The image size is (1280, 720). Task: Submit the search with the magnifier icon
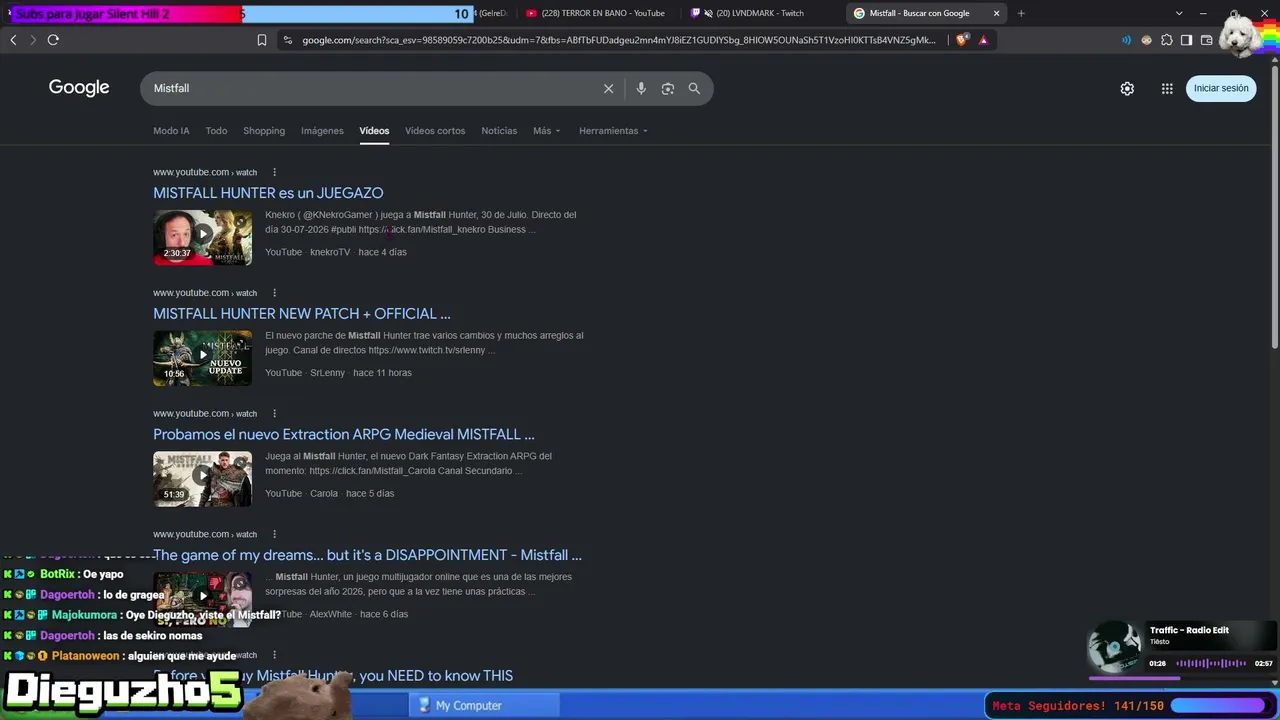(694, 88)
